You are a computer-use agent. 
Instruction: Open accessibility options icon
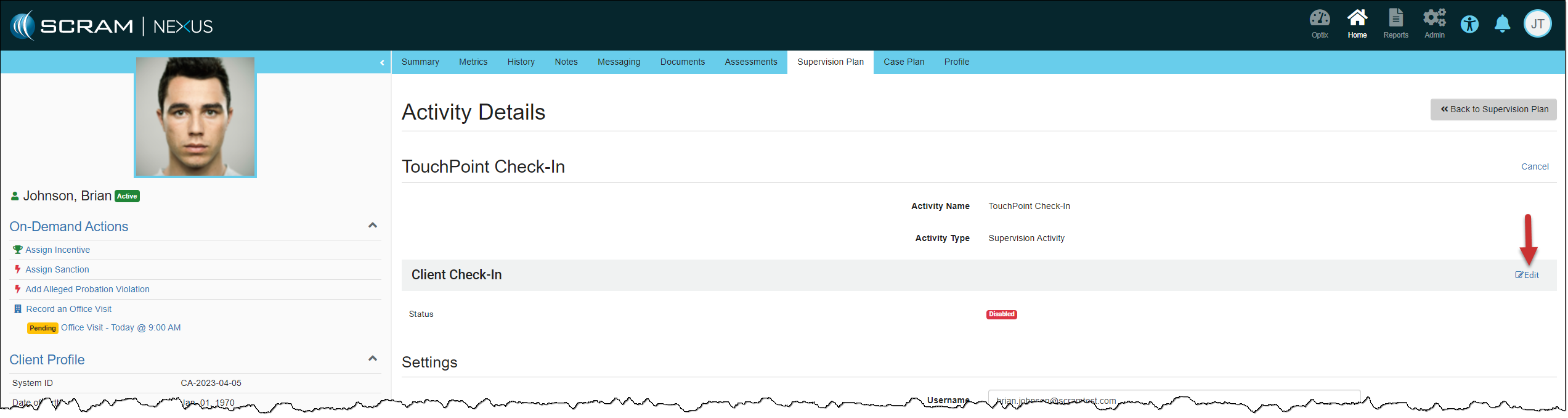pos(1469,25)
